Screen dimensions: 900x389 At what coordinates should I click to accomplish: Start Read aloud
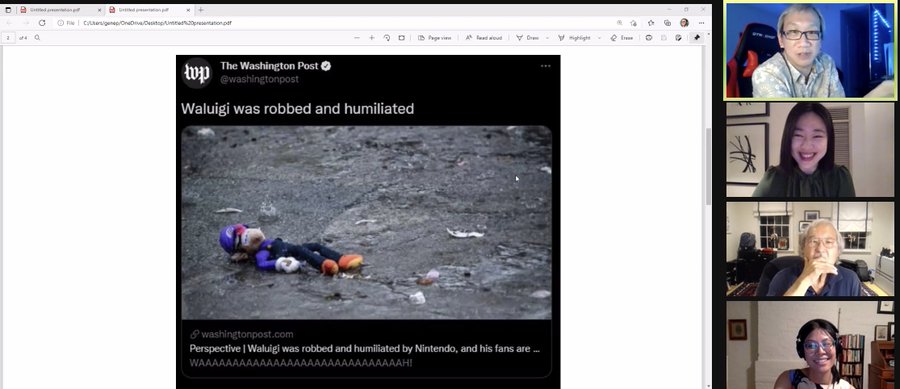coord(483,38)
